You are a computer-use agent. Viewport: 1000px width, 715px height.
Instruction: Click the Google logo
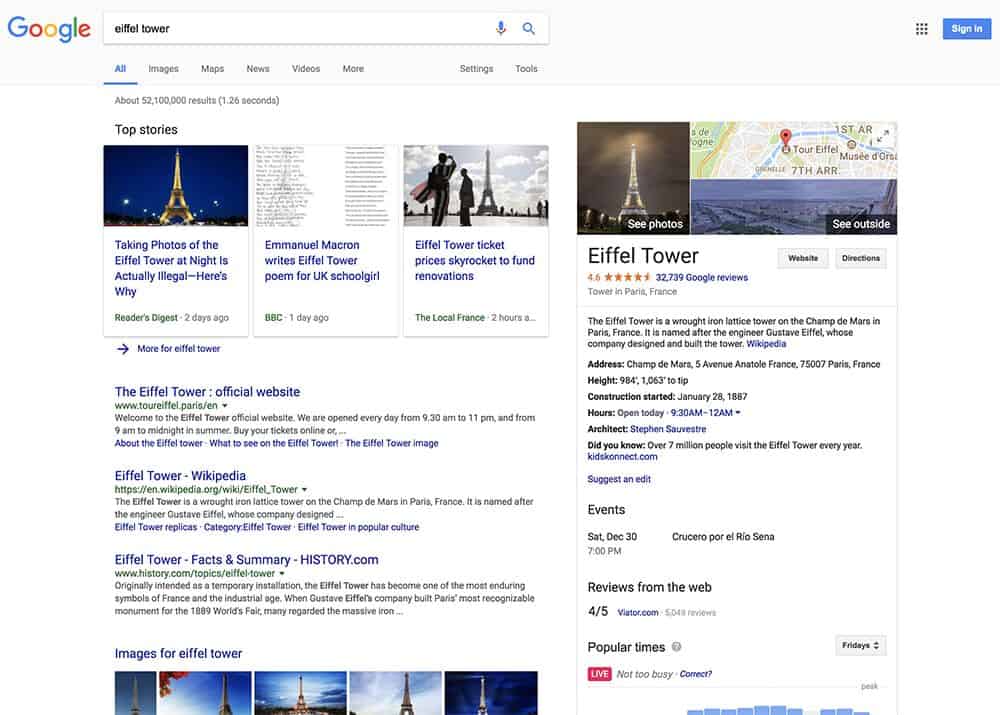click(49, 29)
